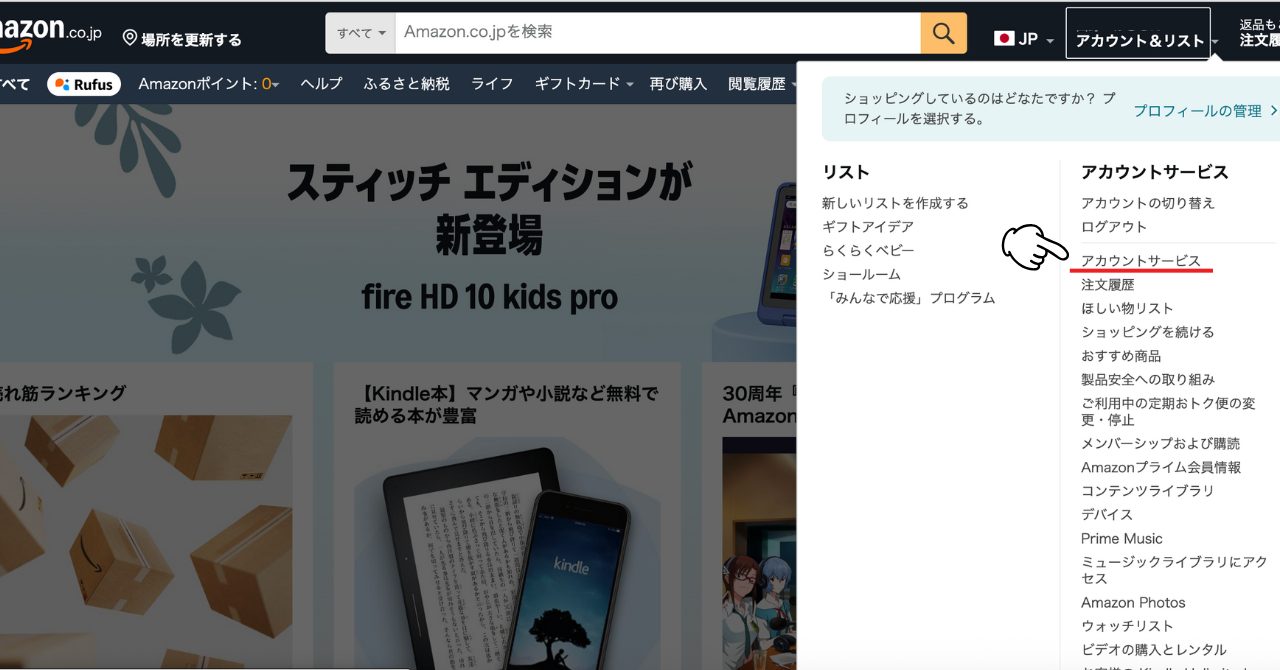Click the underlined アカウントサービス link
The height and width of the screenshot is (670, 1280).
point(1143,259)
